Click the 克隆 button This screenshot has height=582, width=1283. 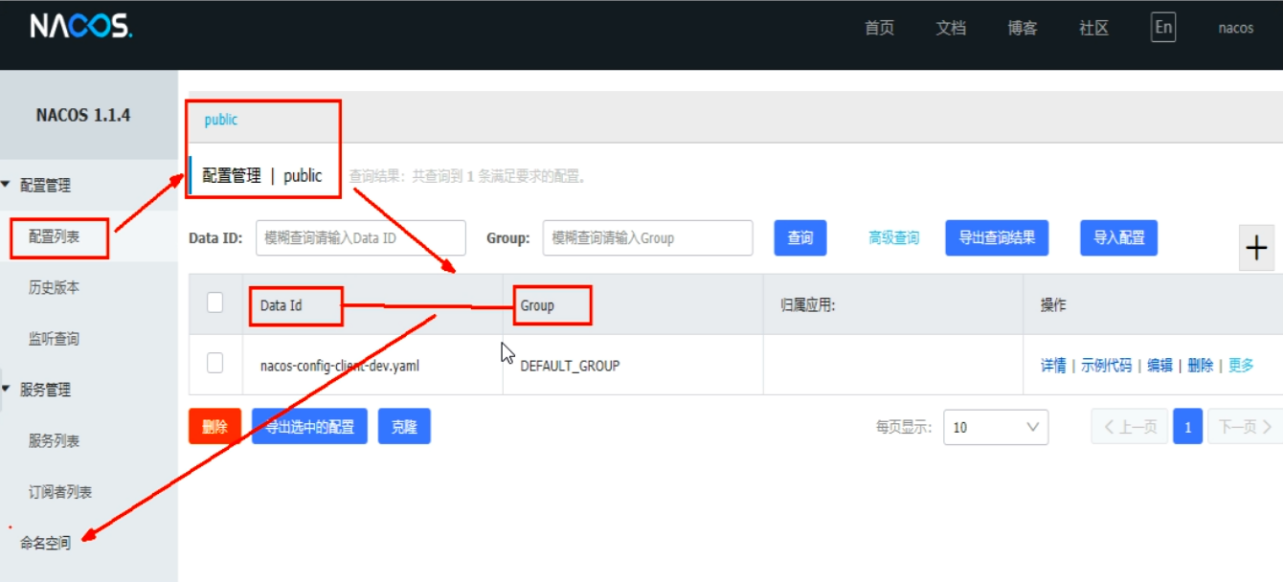[x=404, y=426]
